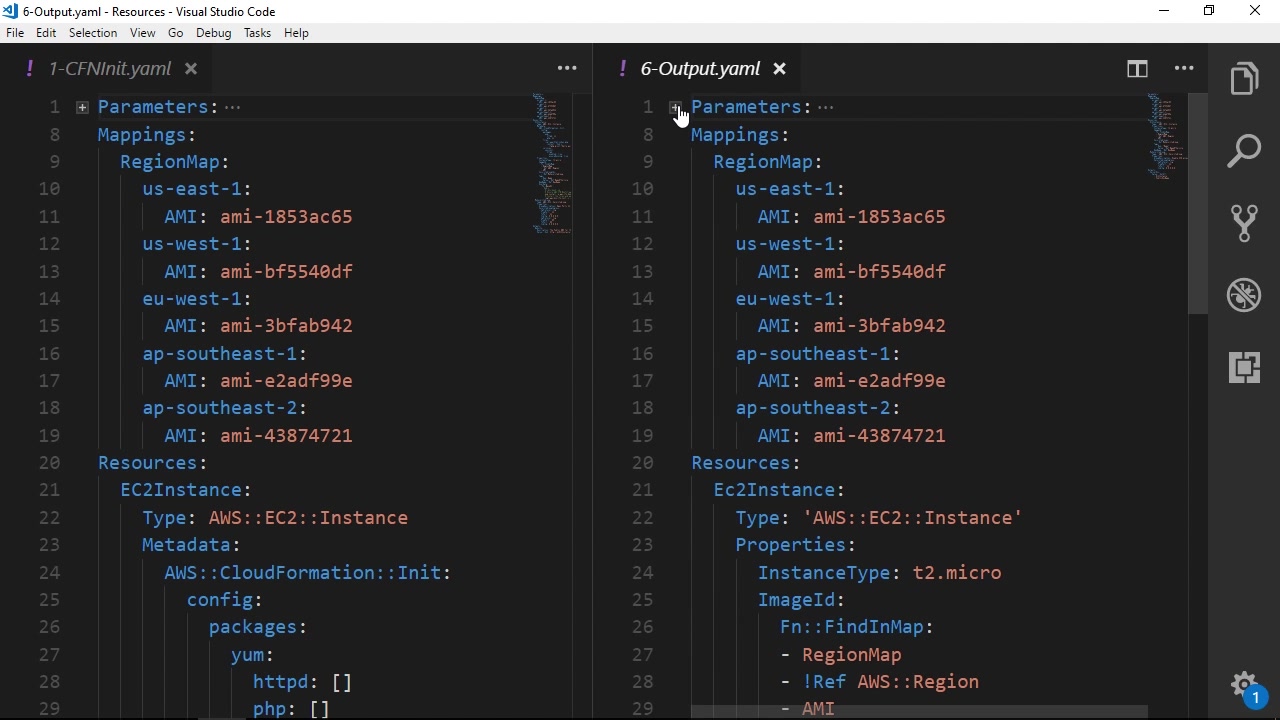Viewport: 1280px width, 720px height.
Task: Click 'httpd: []' line in left editor
Action: (x=303, y=682)
